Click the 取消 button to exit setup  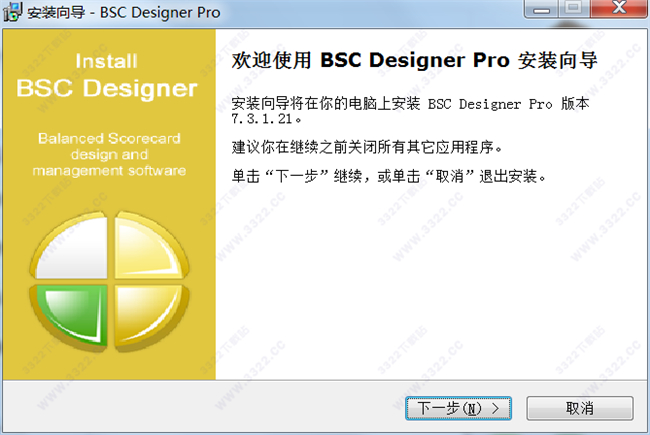point(580,408)
